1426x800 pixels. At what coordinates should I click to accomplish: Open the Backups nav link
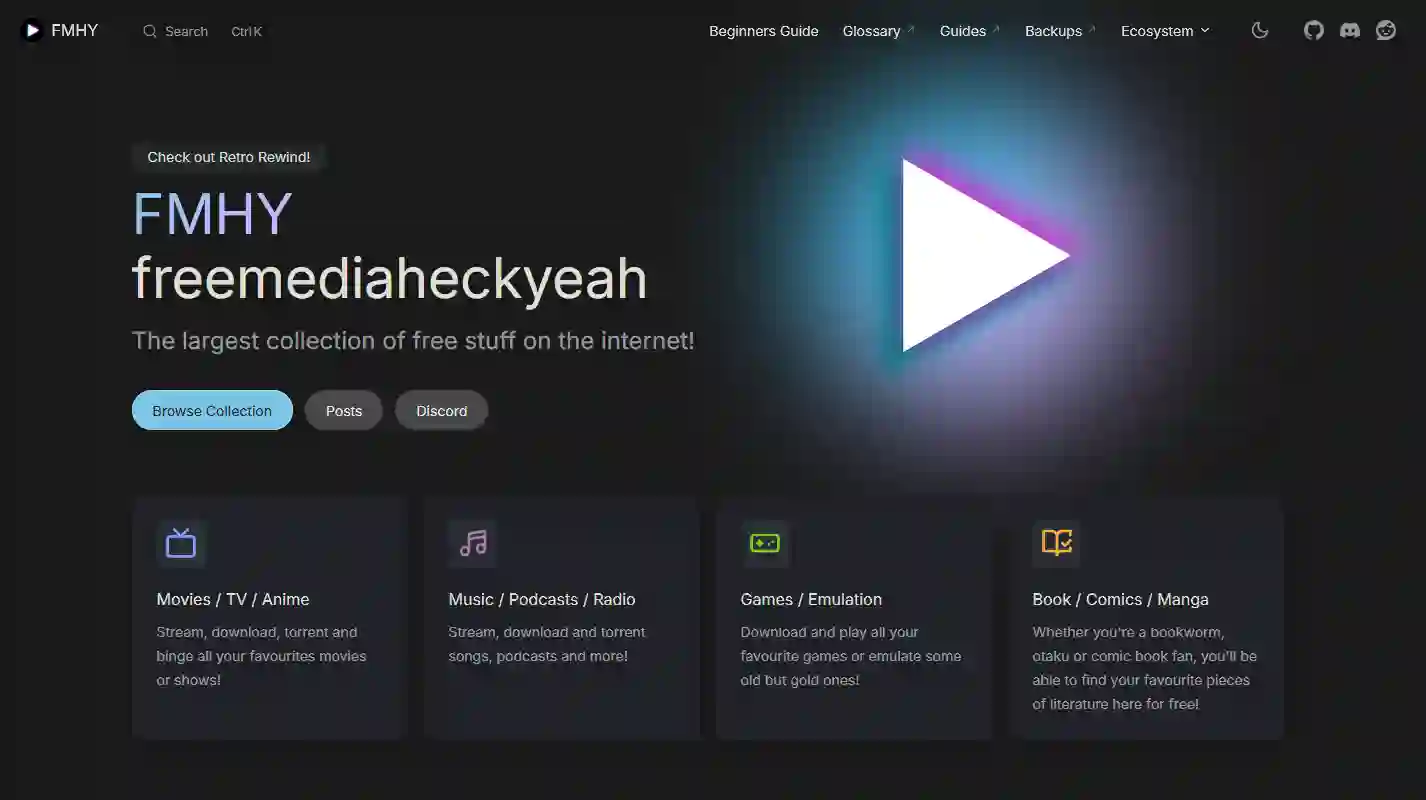point(1060,31)
